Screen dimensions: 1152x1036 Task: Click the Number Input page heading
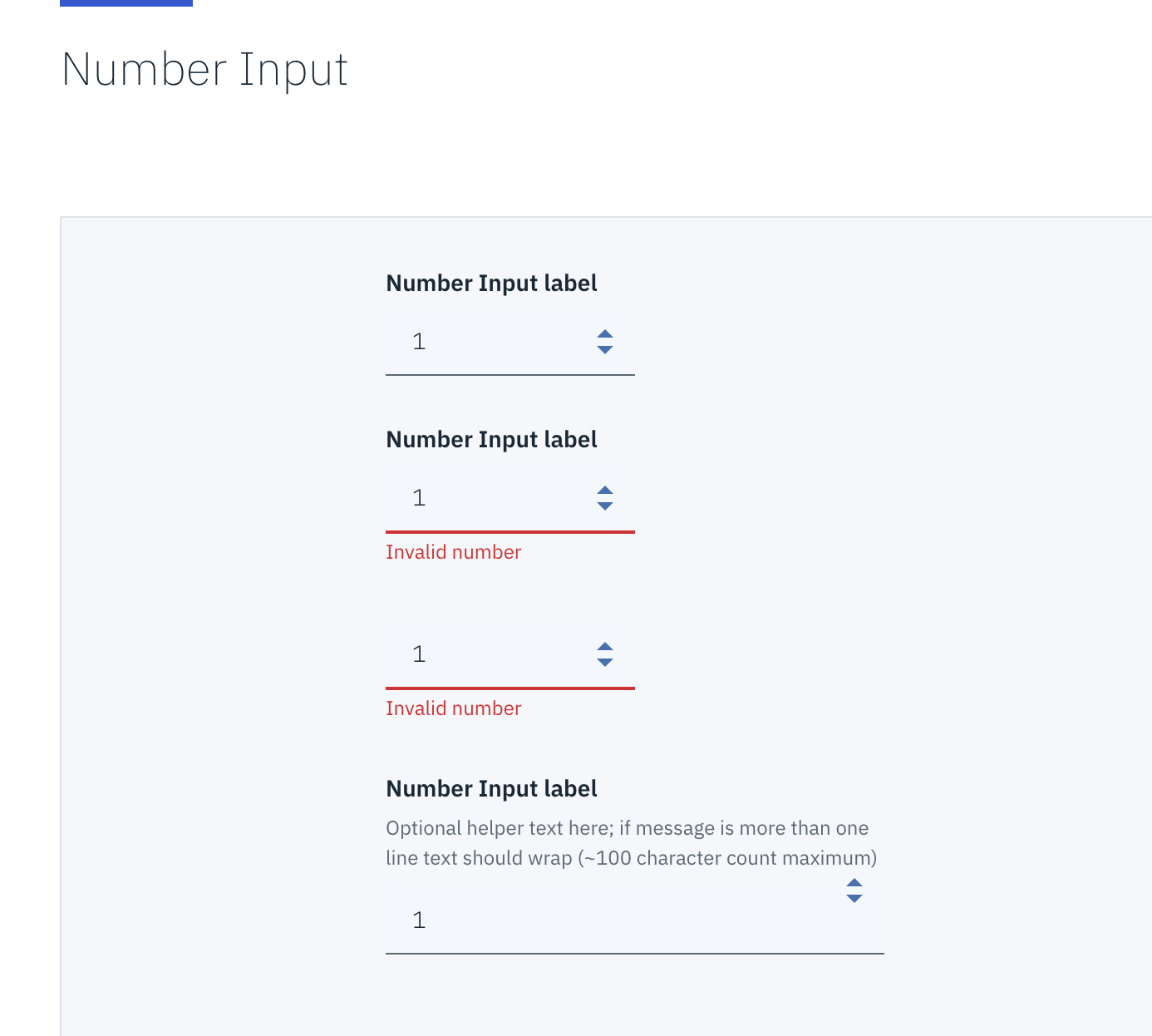pos(204,70)
